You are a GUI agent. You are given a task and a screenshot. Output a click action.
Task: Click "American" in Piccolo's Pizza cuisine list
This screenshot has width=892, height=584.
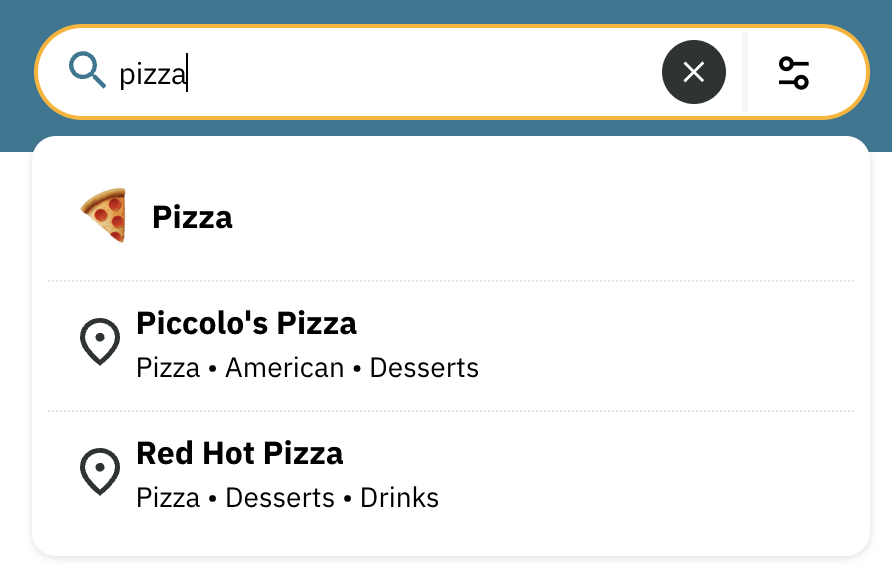pos(284,368)
